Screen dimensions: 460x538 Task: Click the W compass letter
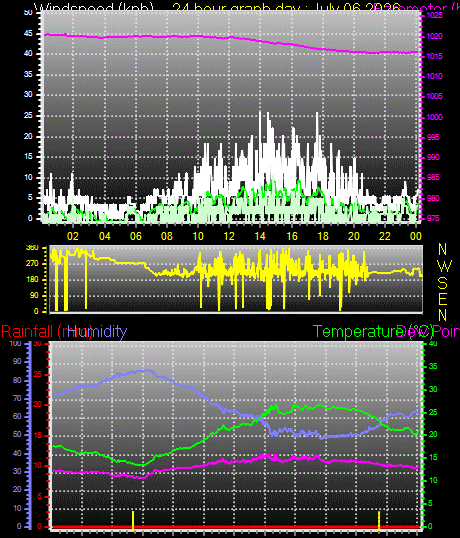click(445, 266)
